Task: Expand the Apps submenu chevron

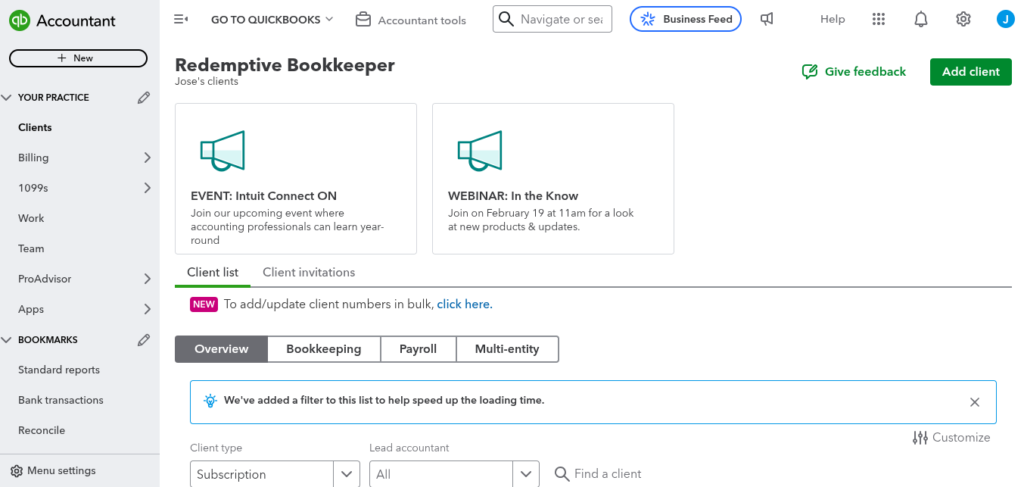Action: 147,309
